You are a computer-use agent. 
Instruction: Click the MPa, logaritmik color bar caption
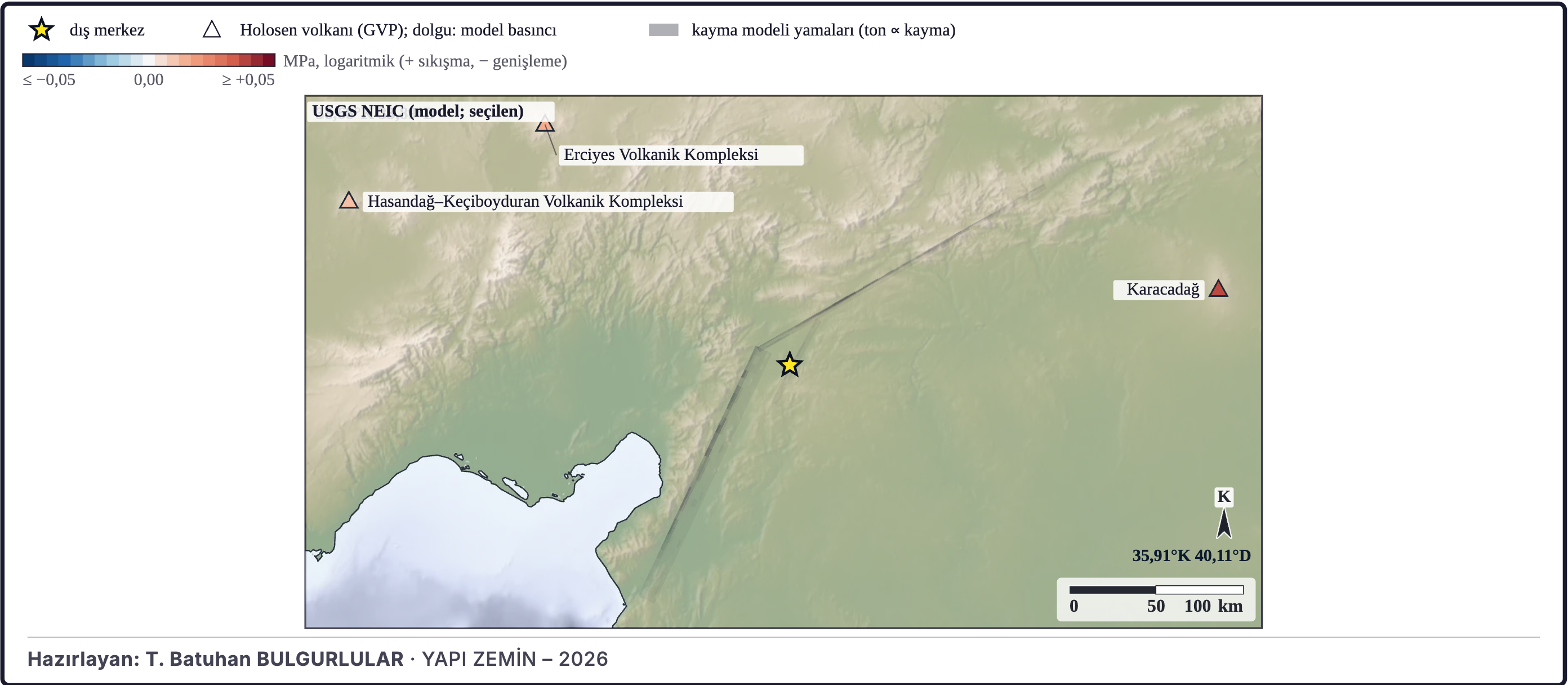[x=425, y=61]
